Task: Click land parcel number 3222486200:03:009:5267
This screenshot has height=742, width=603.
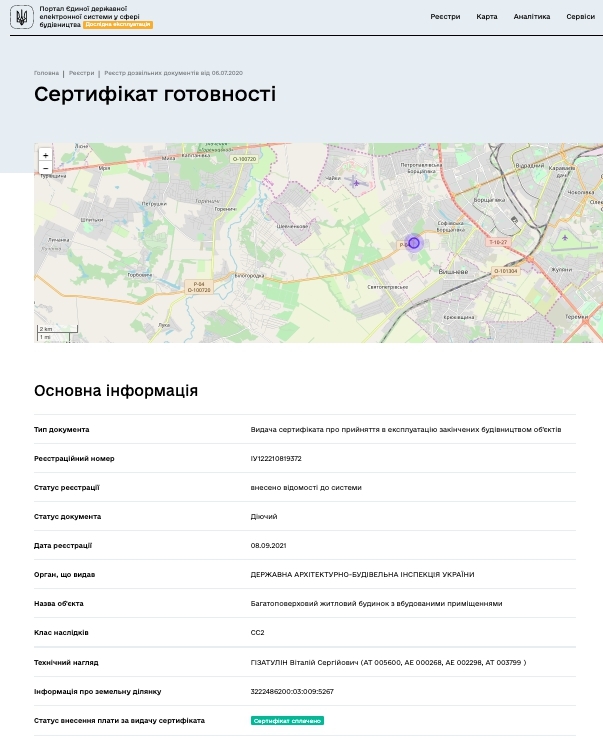Action: [292, 691]
